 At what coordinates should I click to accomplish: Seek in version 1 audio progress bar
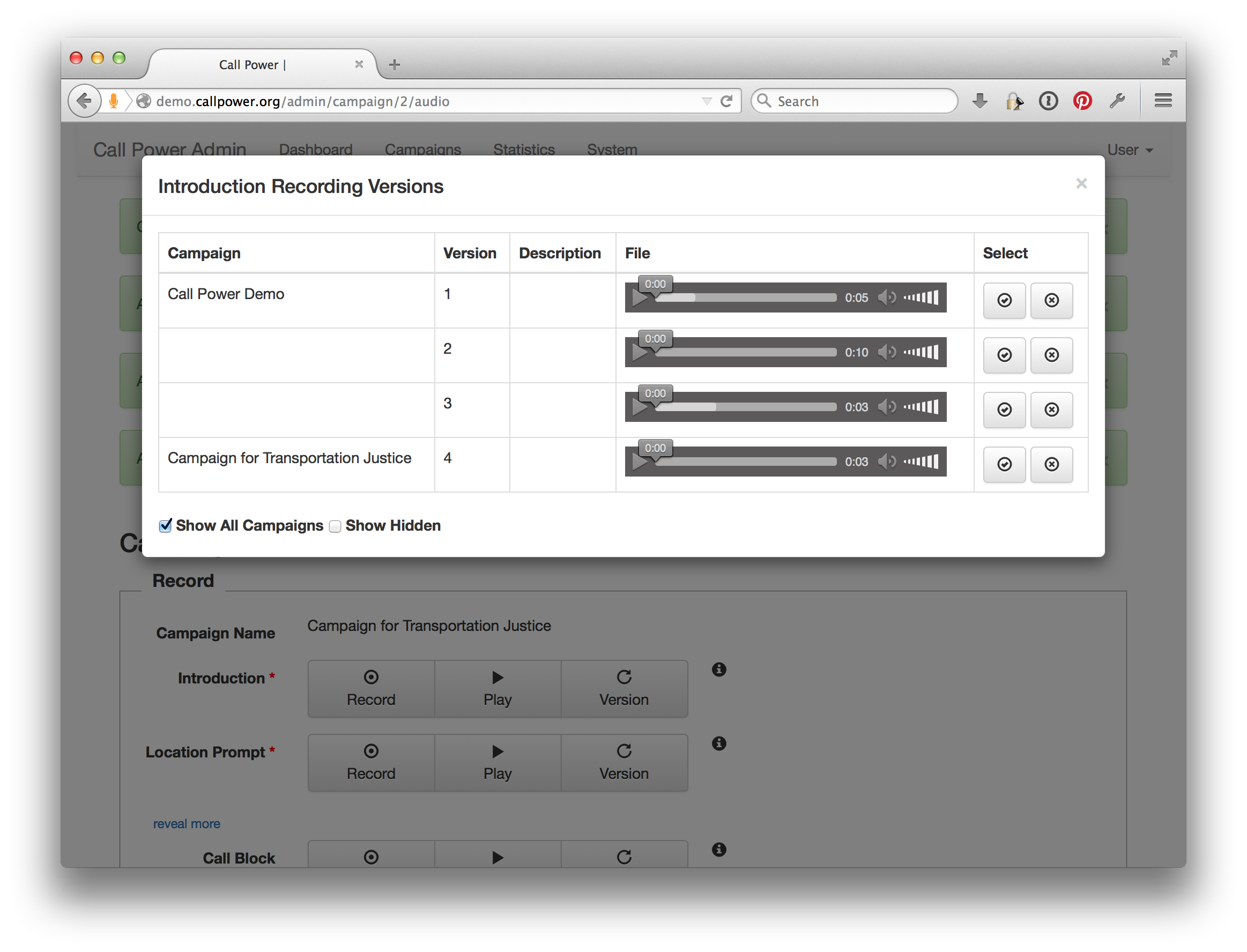point(746,297)
